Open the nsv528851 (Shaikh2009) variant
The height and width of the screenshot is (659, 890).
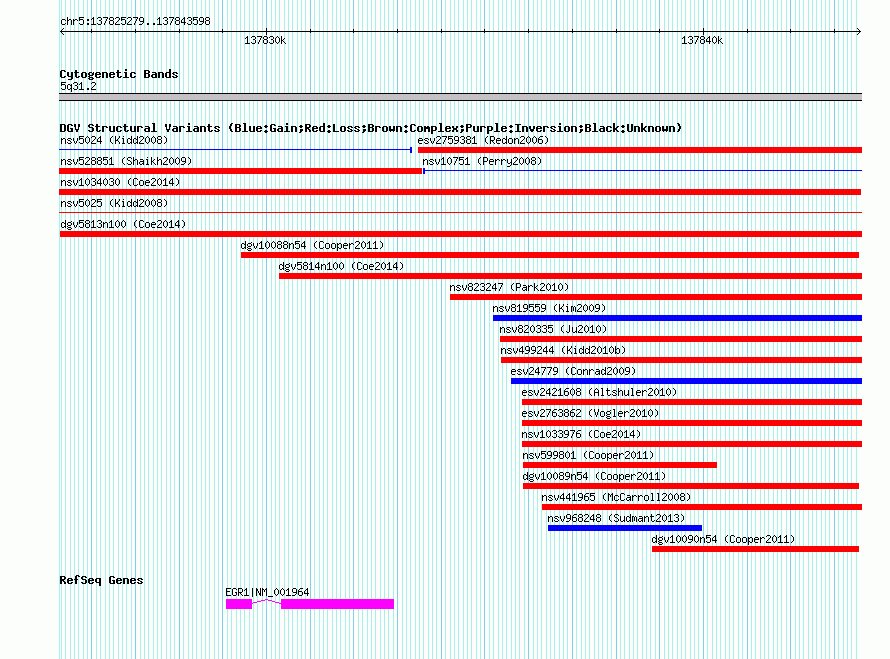coord(126,161)
